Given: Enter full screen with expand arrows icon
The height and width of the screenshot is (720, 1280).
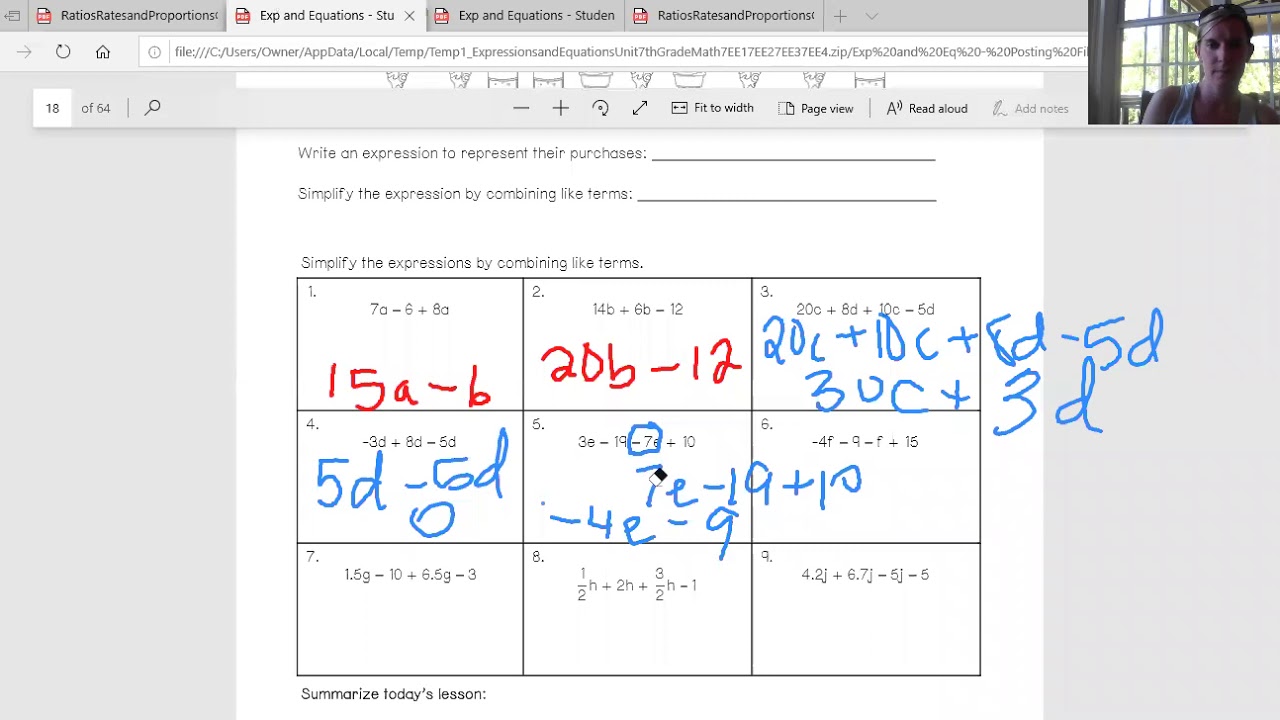Looking at the screenshot, I should click(640, 108).
